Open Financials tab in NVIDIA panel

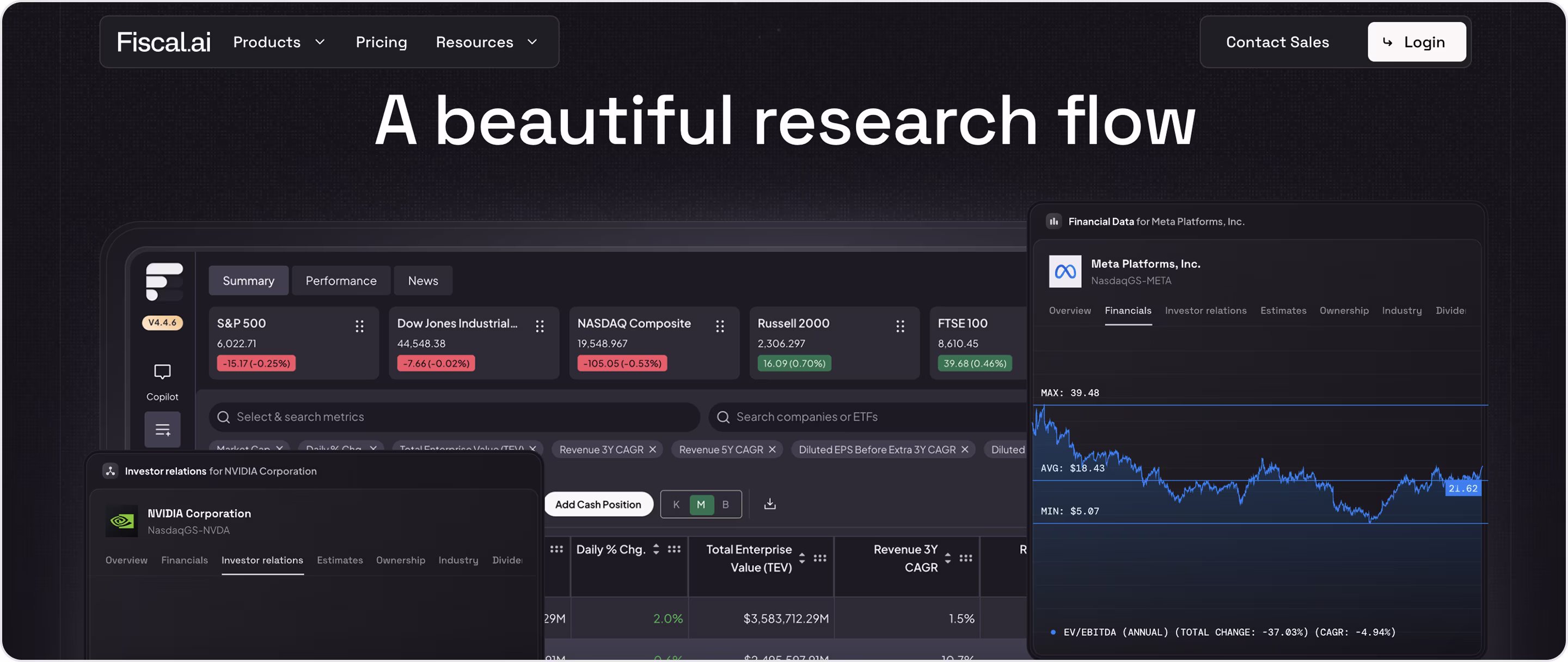185,560
